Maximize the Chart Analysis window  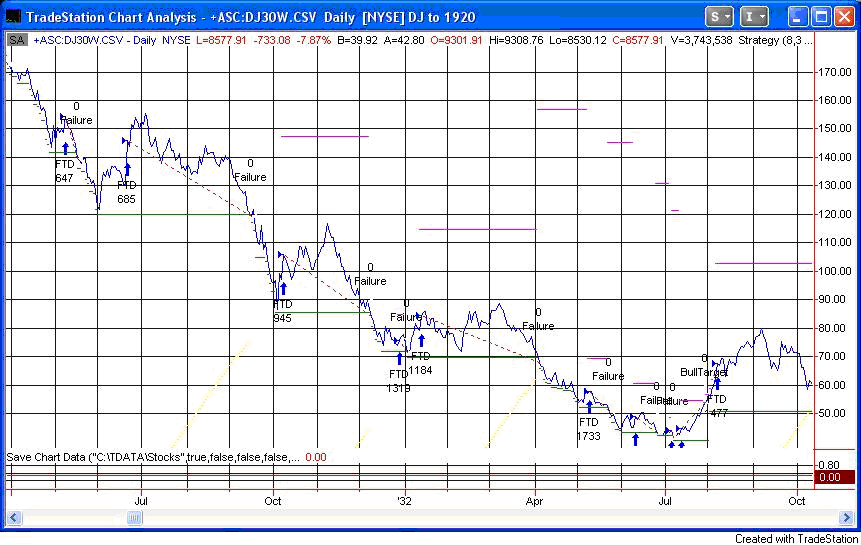821,17
